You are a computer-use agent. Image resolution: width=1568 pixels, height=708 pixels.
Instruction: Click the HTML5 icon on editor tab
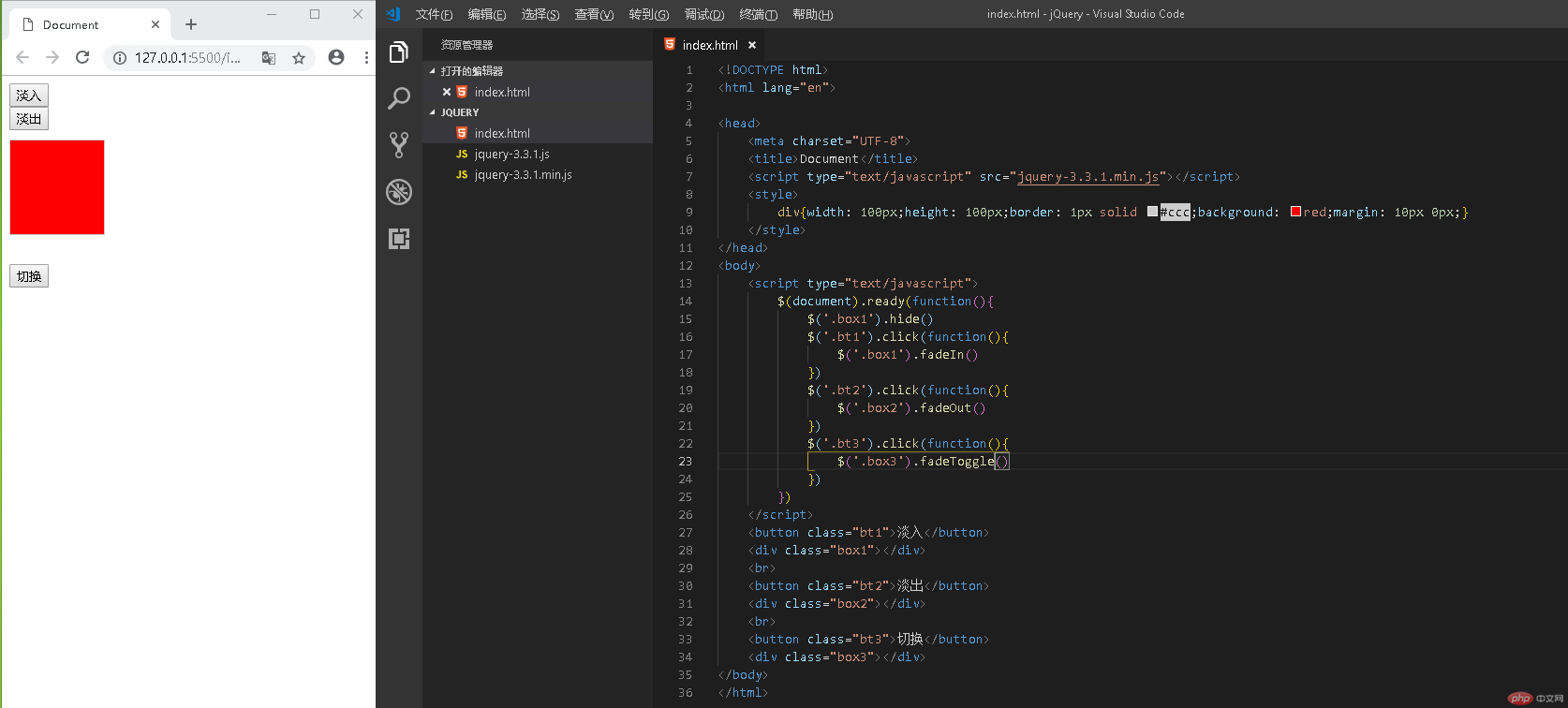click(670, 44)
